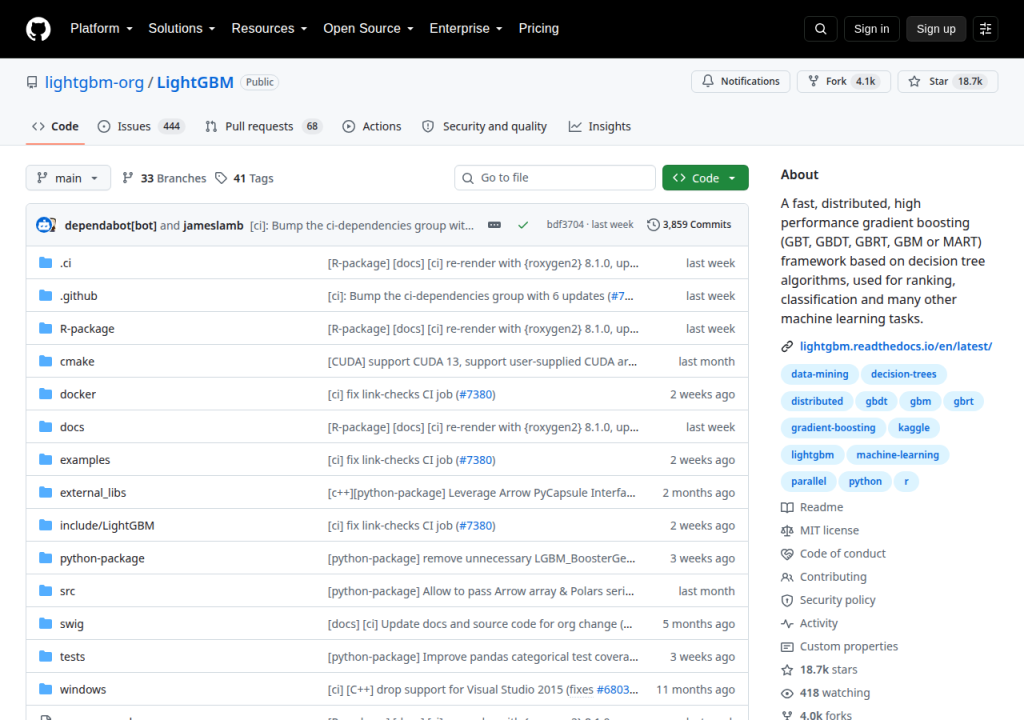The image size is (1024, 720).
Task: Open the 3,859 Commits history link
Action: coord(689,225)
